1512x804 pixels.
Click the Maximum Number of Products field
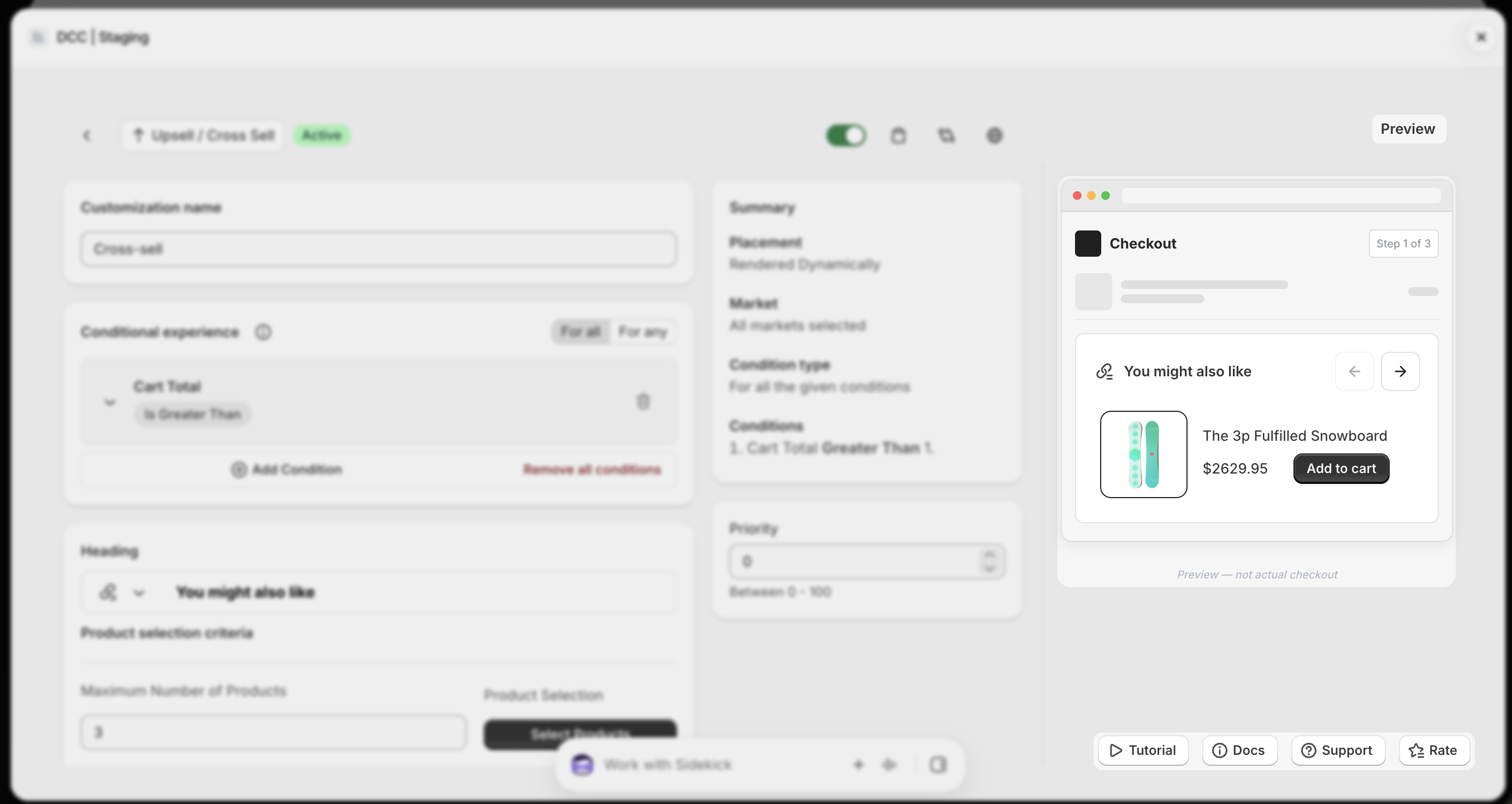click(x=274, y=732)
